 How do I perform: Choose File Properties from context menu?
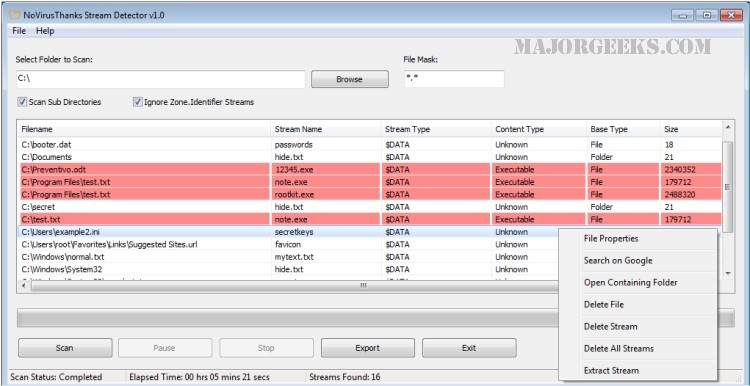(611, 239)
